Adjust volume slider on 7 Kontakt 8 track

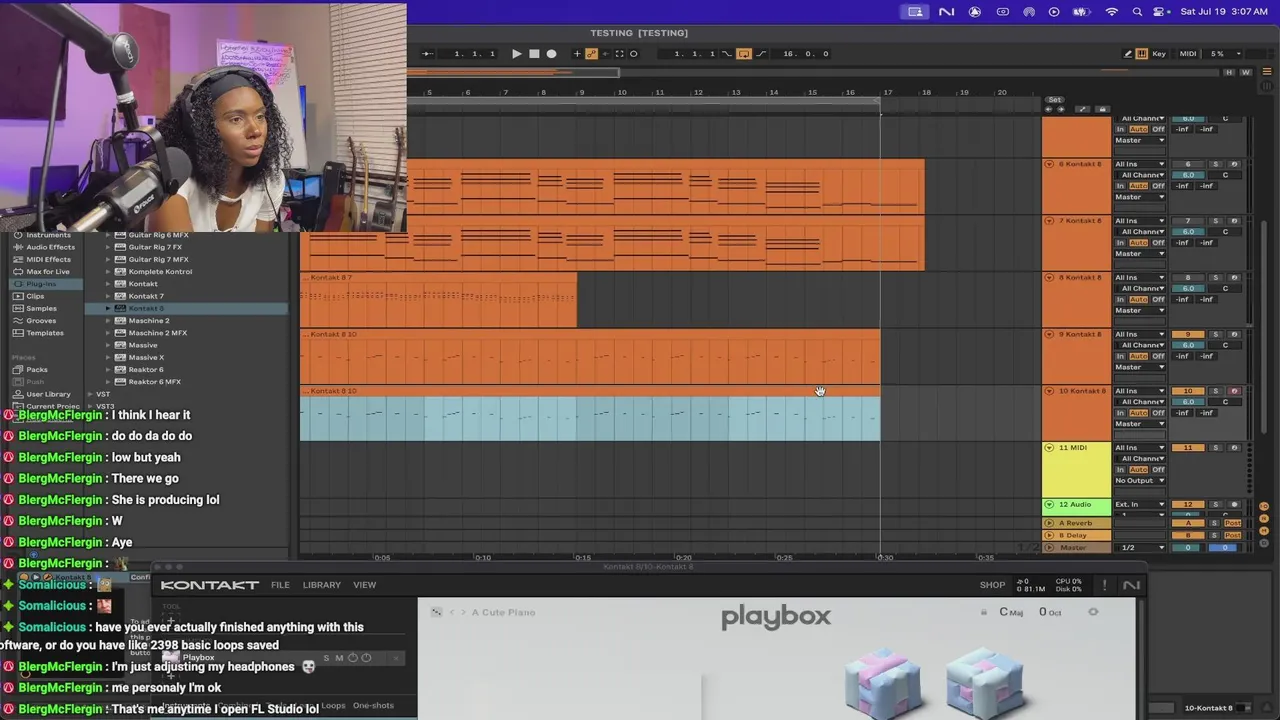pos(1188,232)
